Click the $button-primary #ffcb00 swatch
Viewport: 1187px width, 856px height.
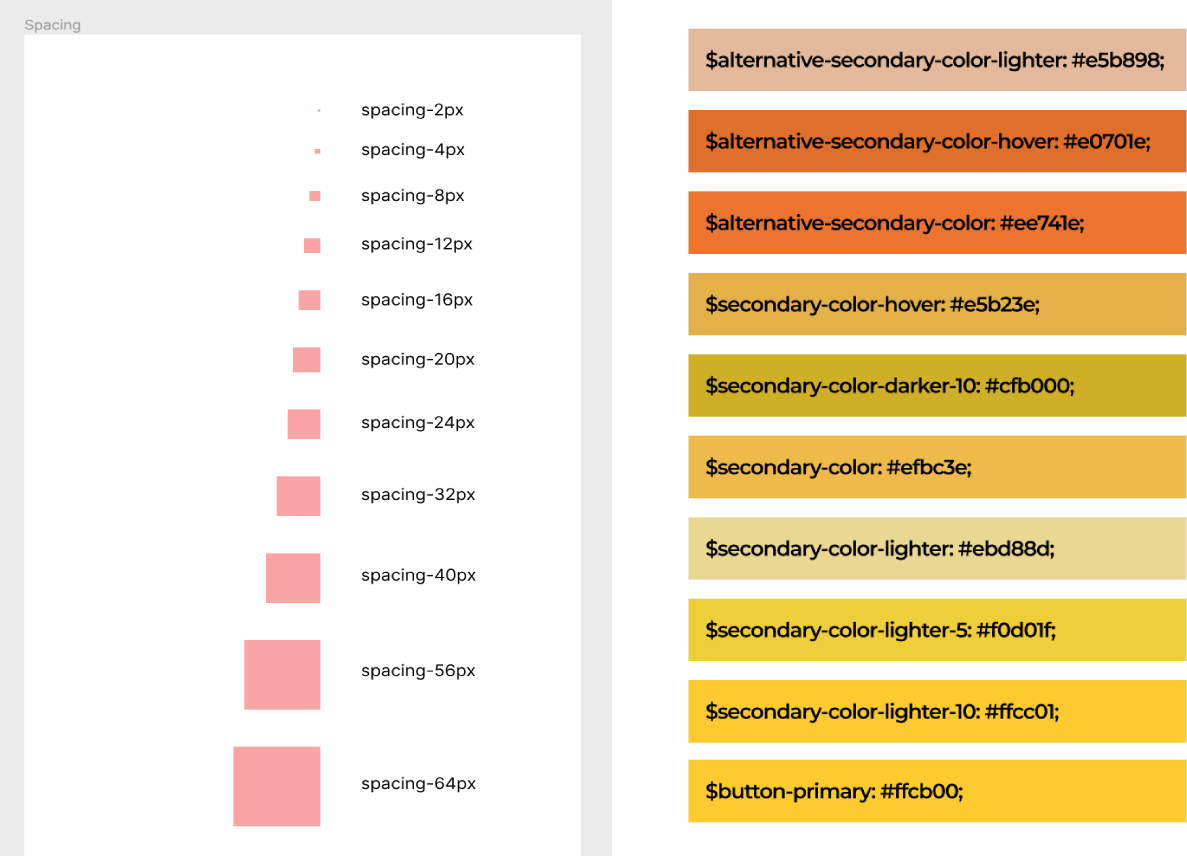point(937,792)
